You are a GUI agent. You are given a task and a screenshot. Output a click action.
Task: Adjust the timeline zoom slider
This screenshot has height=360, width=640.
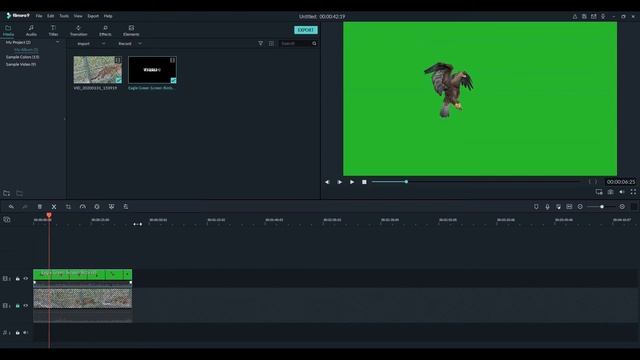pos(602,207)
